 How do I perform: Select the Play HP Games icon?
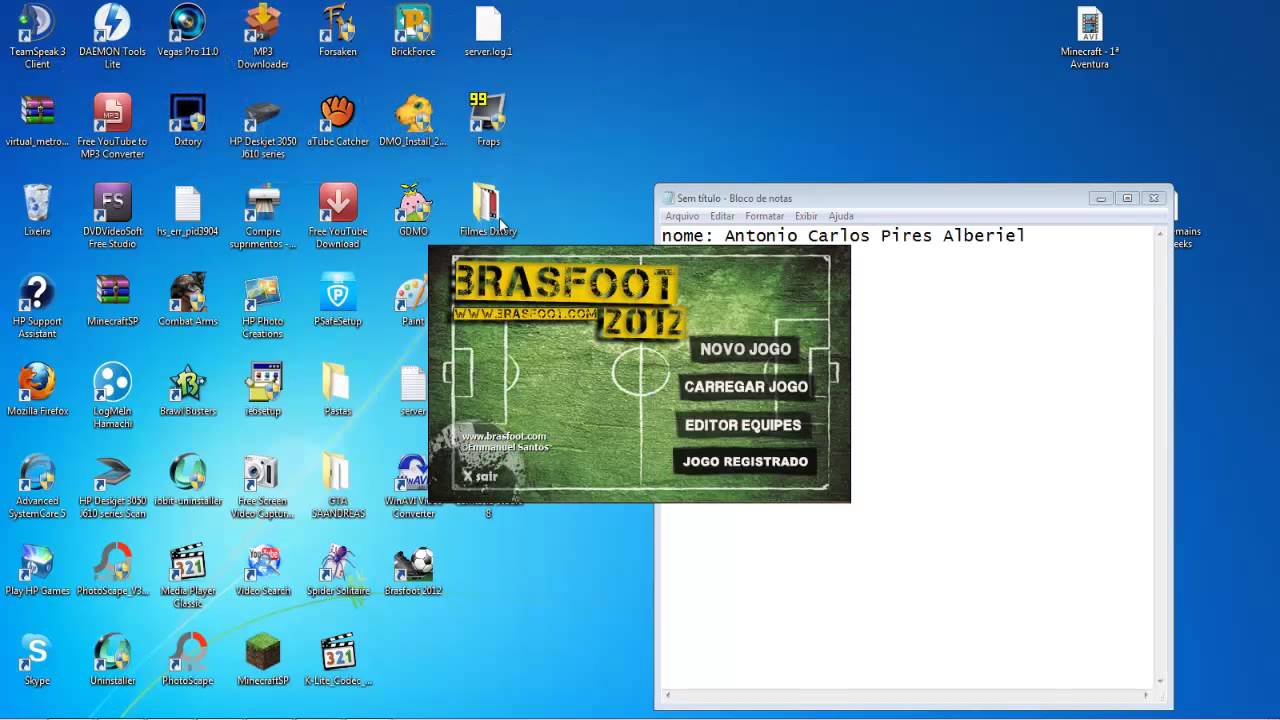37,571
